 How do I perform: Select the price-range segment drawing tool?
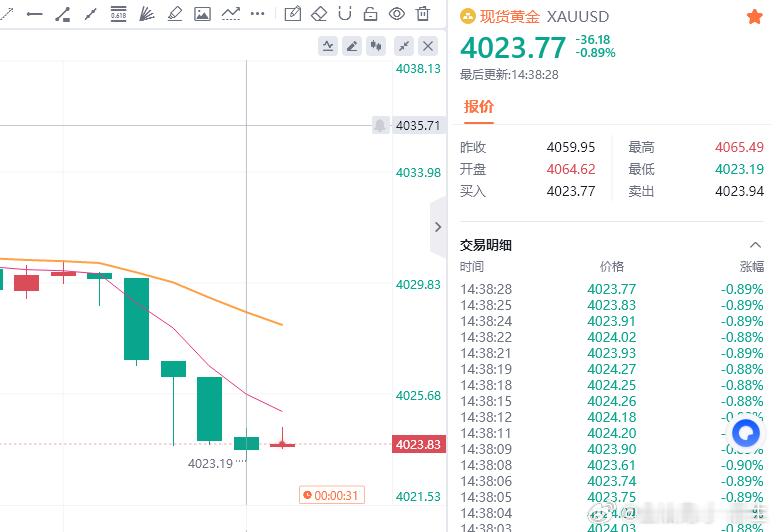point(62,14)
